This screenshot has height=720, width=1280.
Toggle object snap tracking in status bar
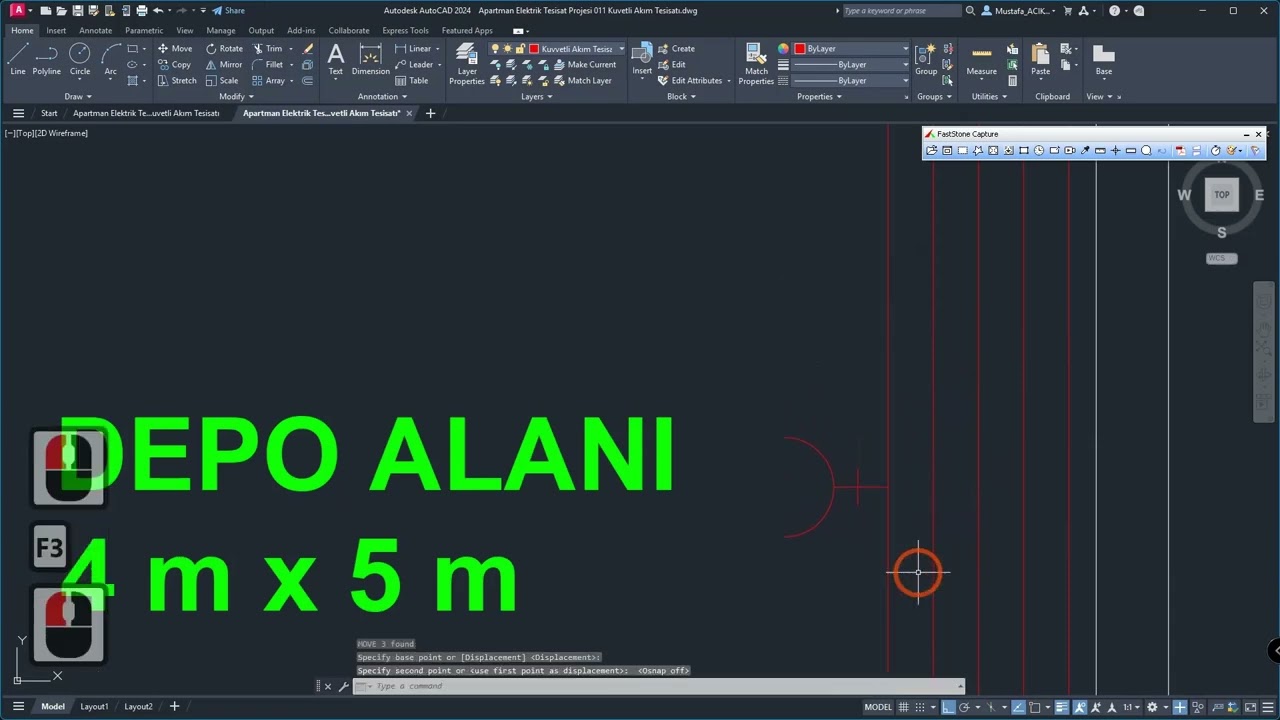tap(1018, 707)
